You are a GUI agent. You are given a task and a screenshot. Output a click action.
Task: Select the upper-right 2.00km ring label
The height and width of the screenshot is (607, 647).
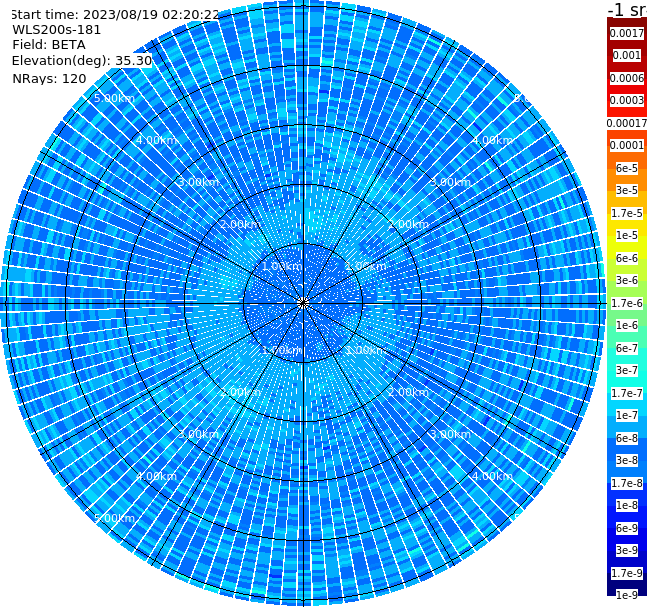click(x=408, y=224)
